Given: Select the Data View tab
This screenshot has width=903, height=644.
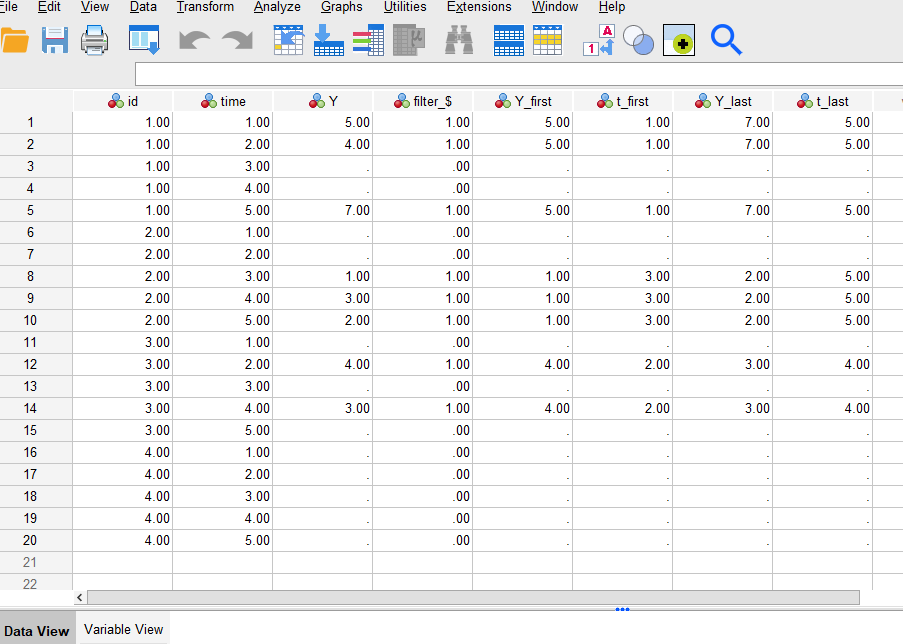Looking at the screenshot, I should click(37, 631).
